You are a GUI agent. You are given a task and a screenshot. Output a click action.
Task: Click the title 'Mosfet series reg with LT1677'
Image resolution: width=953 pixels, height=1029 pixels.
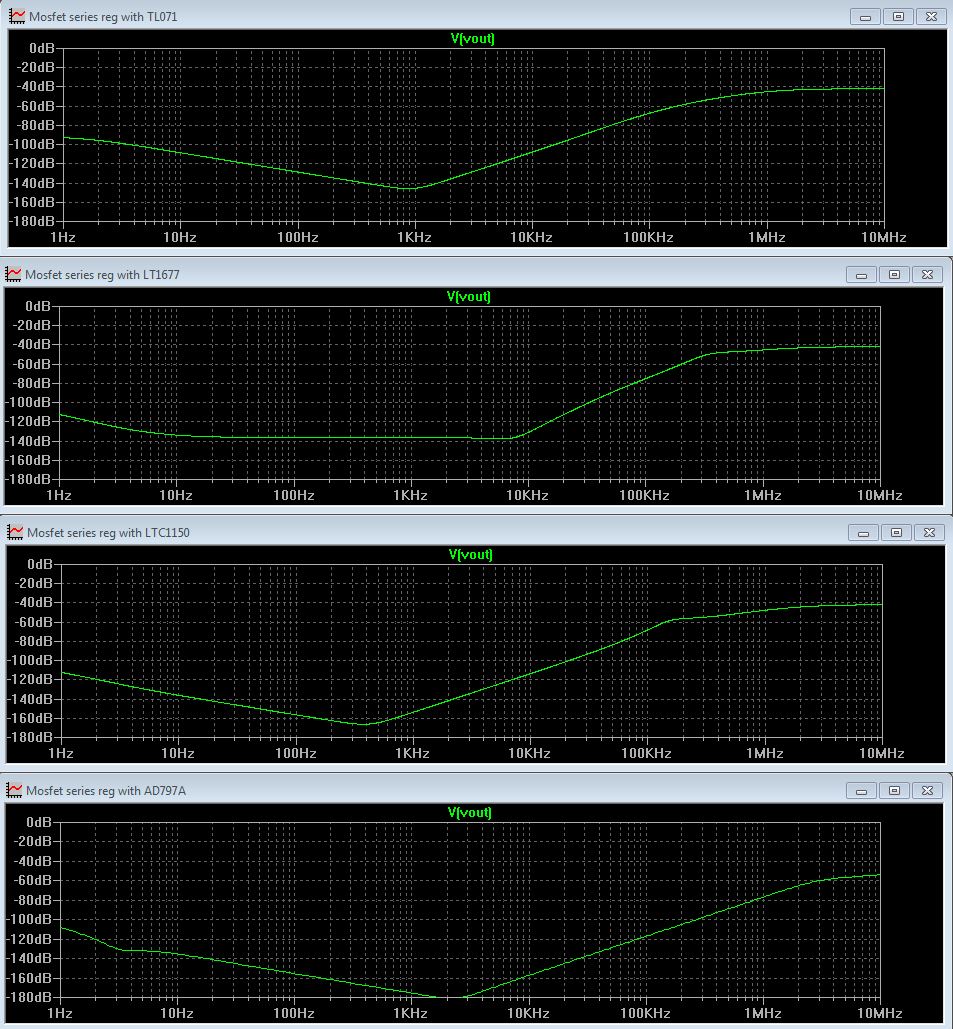102,275
